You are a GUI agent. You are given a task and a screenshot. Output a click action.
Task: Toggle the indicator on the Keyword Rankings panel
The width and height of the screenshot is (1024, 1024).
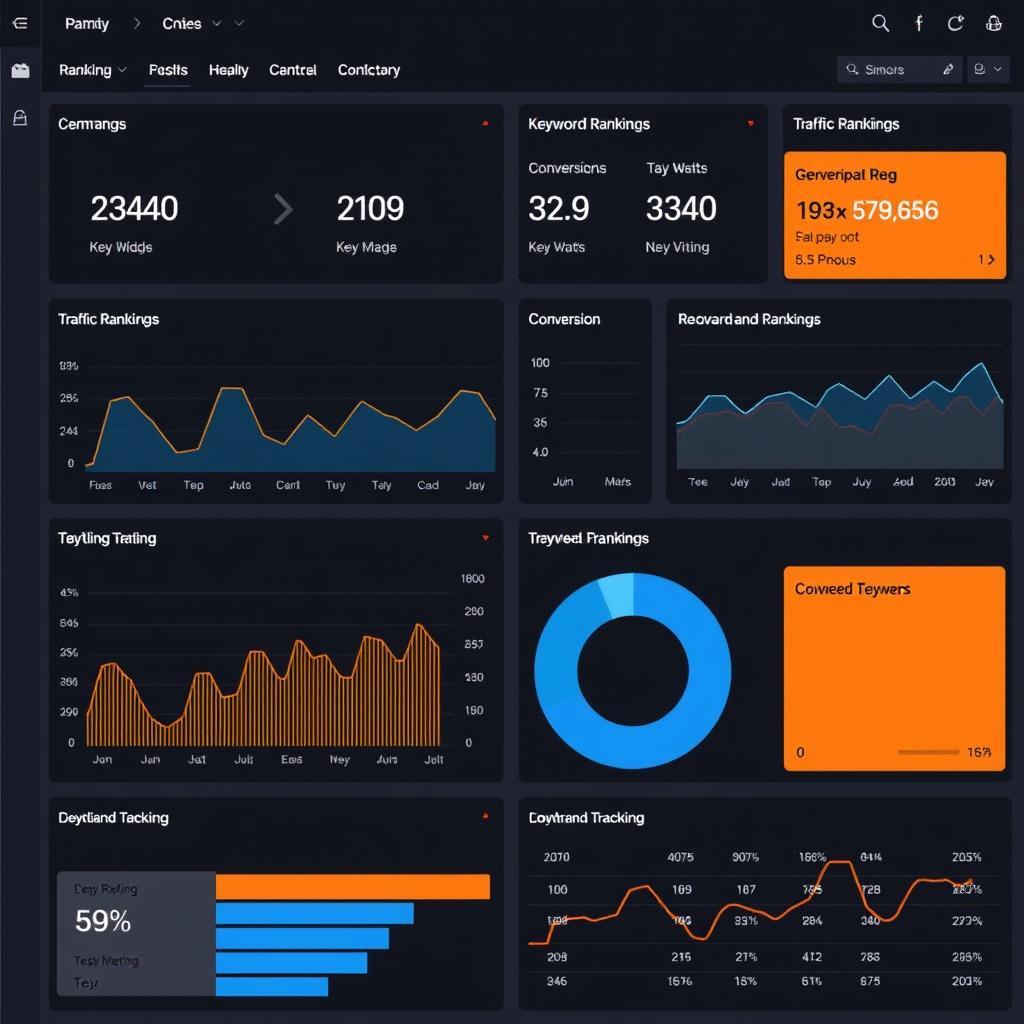(751, 124)
